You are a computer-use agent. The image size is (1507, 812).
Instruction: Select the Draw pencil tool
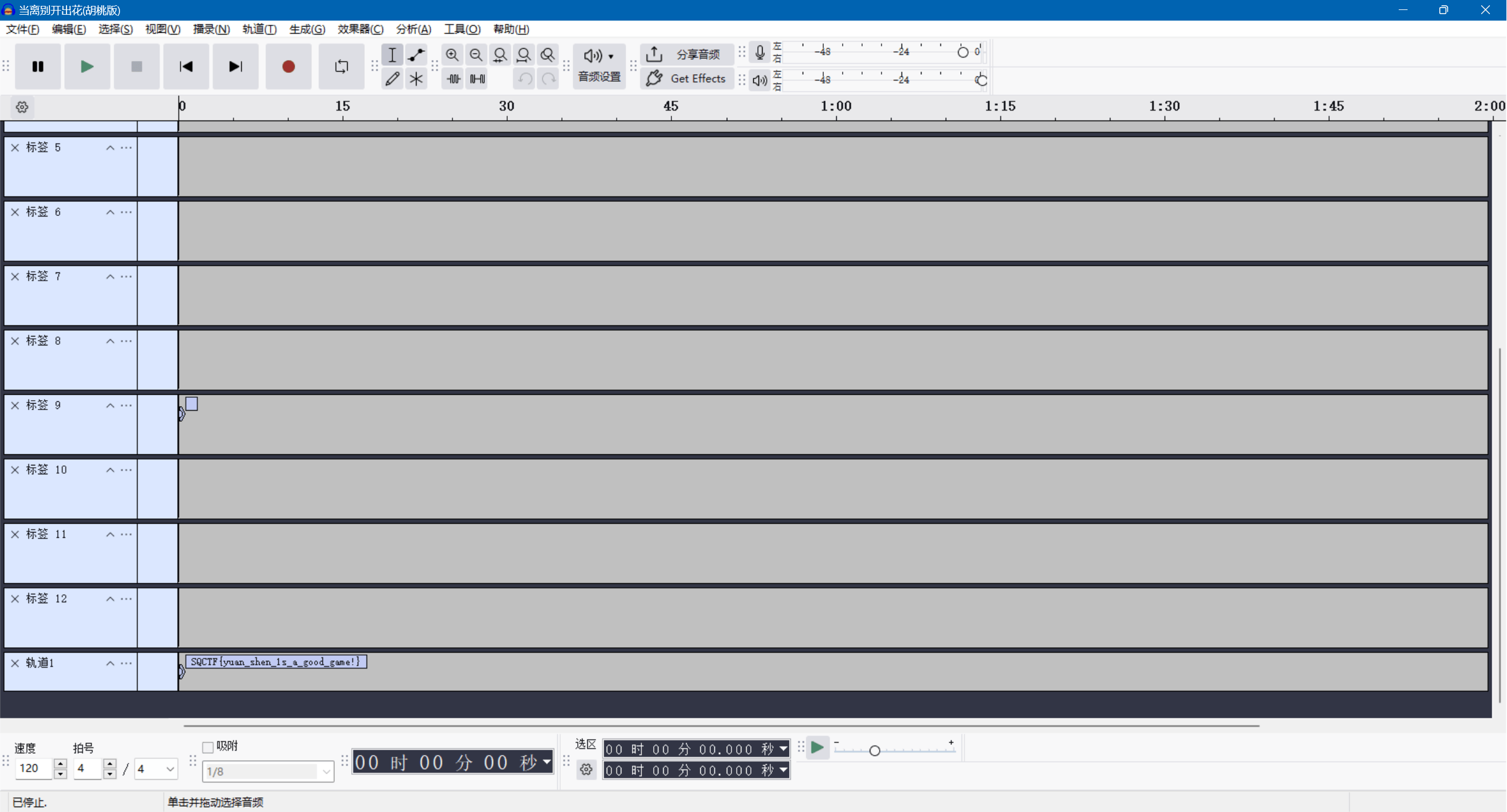click(x=392, y=79)
